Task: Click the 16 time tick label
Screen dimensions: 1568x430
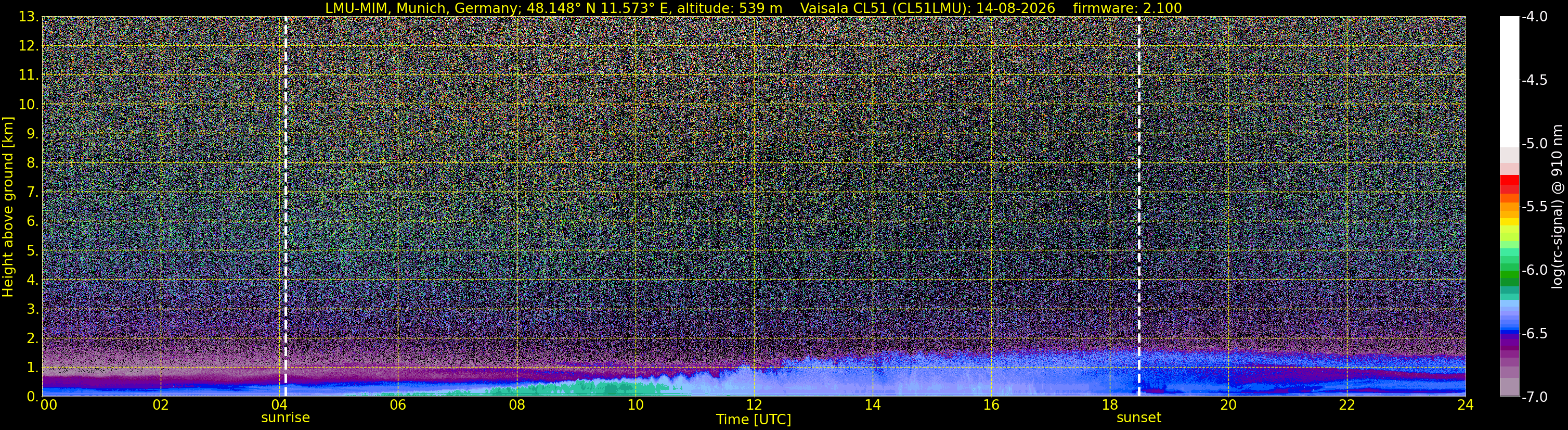Action: [x=991, y=405]
